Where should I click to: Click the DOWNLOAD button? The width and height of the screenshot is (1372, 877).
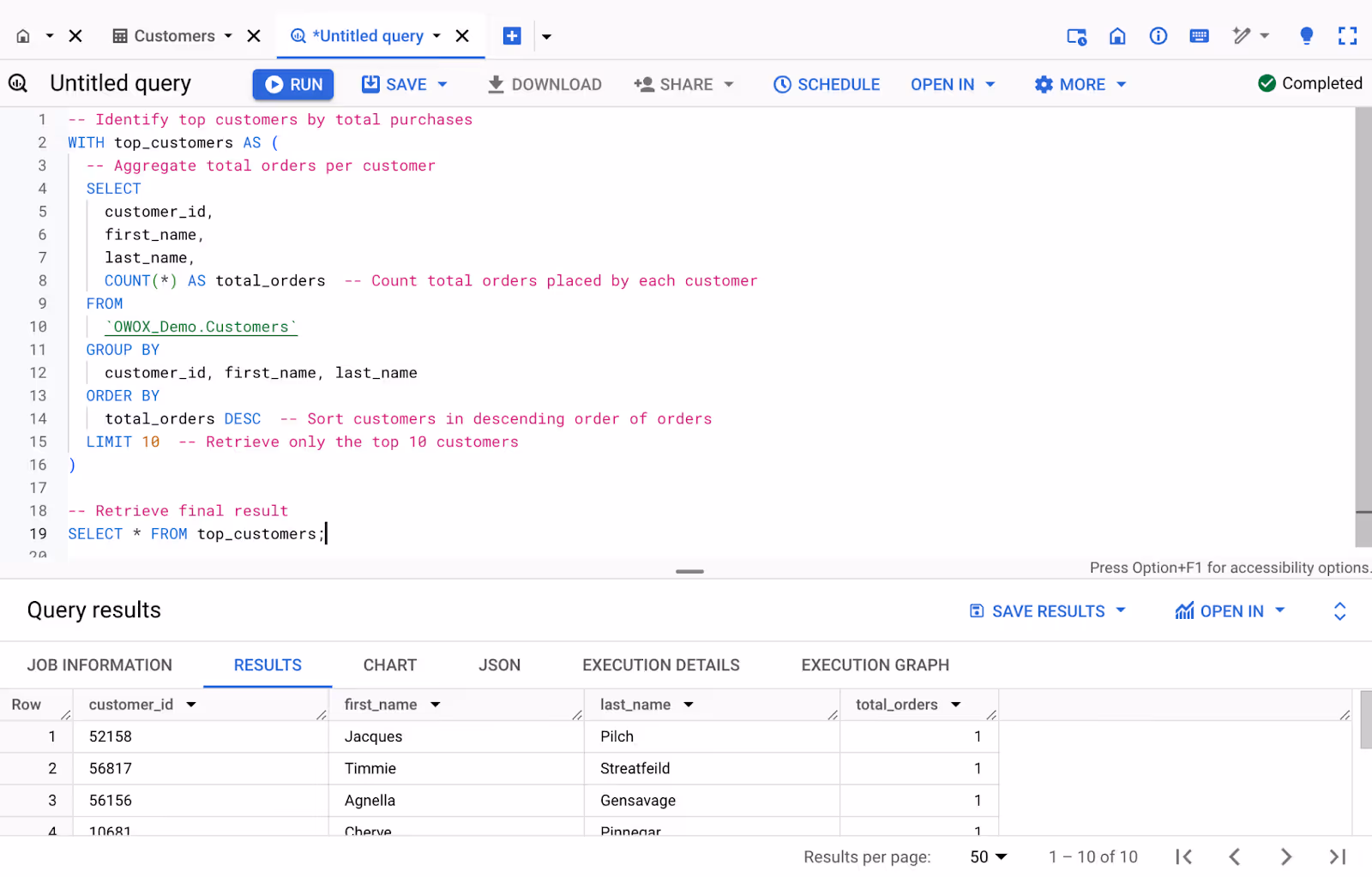[x=545, y=84]
